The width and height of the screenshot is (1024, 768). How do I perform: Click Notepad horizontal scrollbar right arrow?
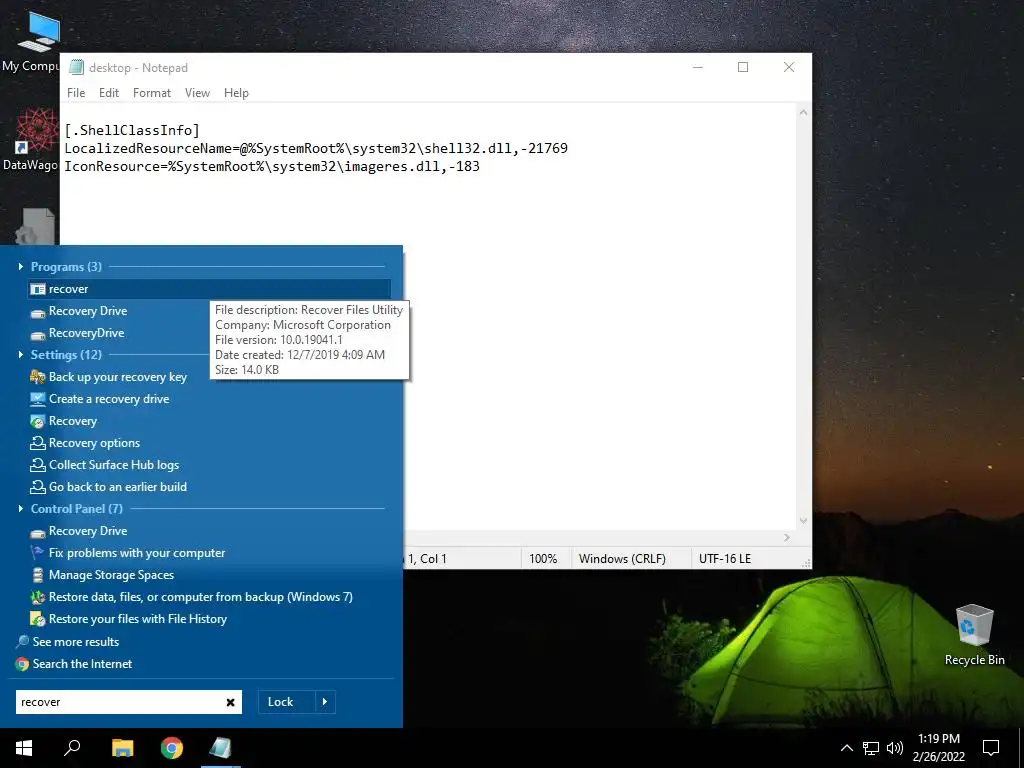pyautogui.click(x=787, y=537)
